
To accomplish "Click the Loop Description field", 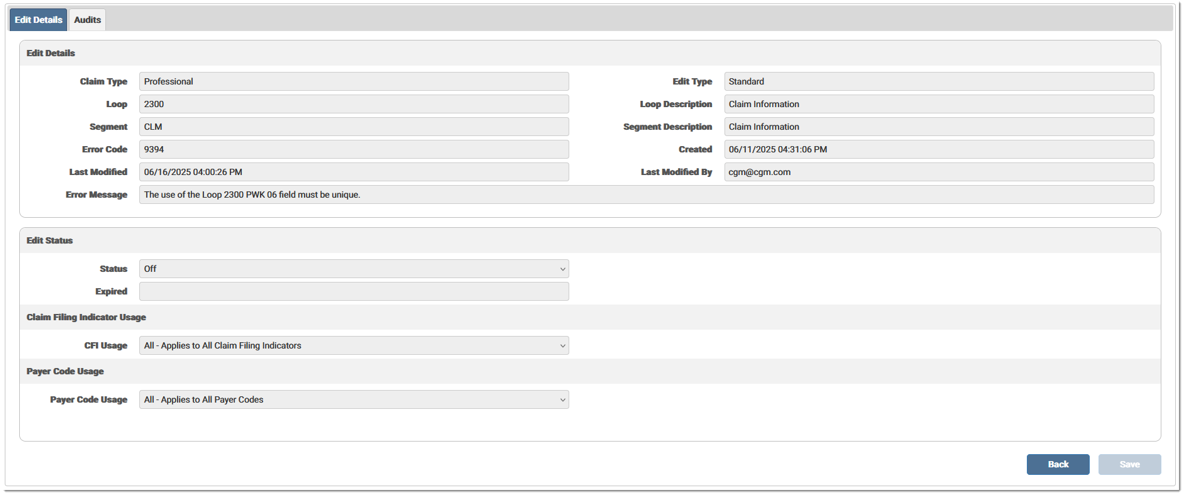I will (x=938, y=104).
